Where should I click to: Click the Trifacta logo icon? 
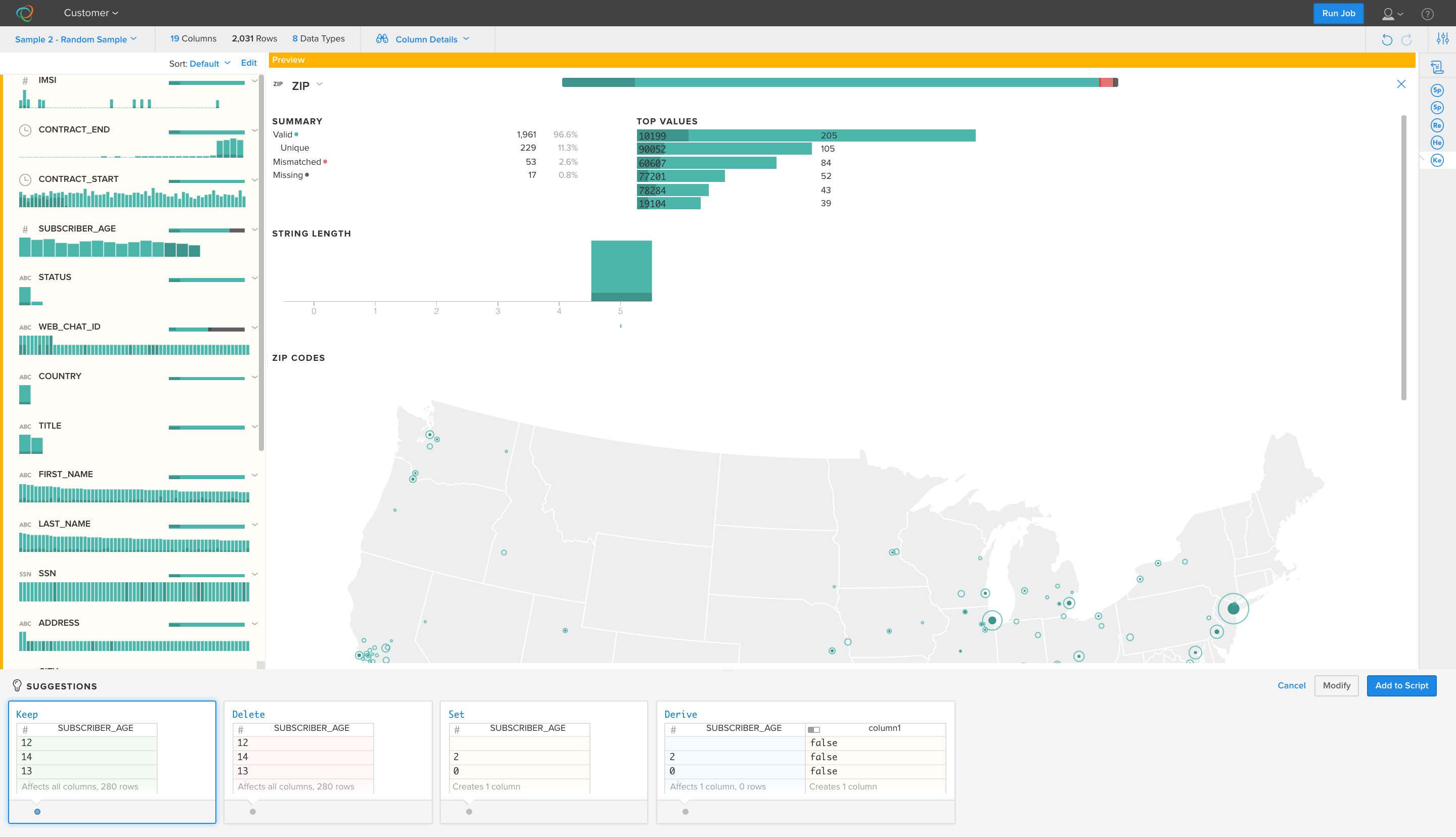pyautogui.click(x=25, y=13)
